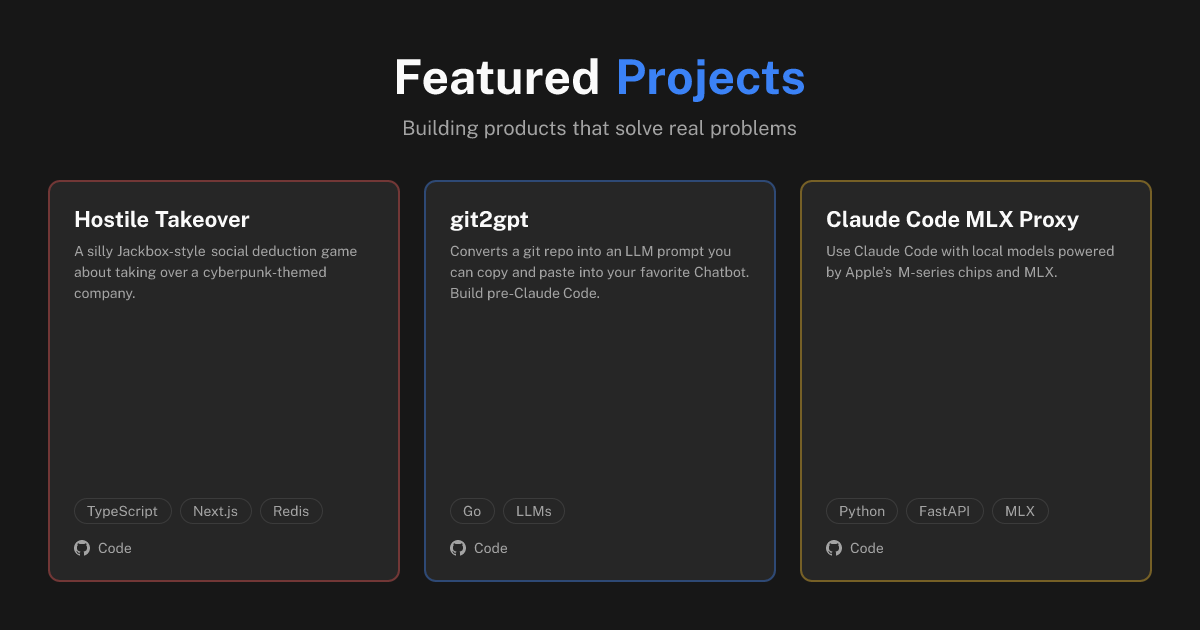This screenshot has width=1200, height=630.
Task: Click the Hostile Takeover project title
Action: (161, 219)
